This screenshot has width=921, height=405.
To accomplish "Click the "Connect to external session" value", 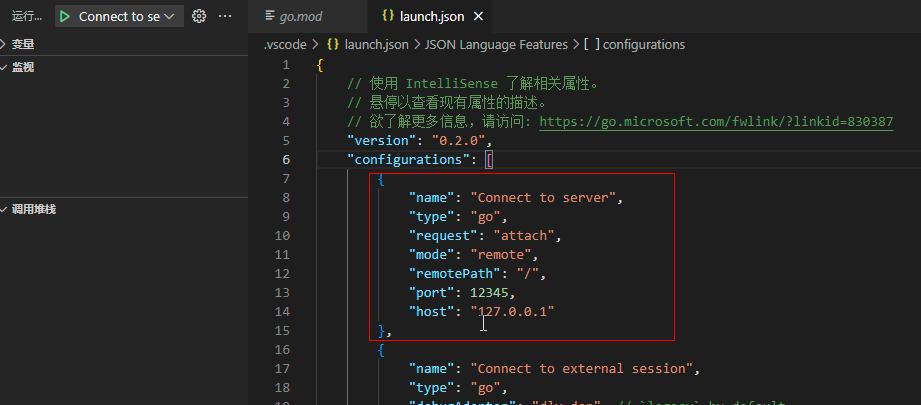I will coord(582,369).
